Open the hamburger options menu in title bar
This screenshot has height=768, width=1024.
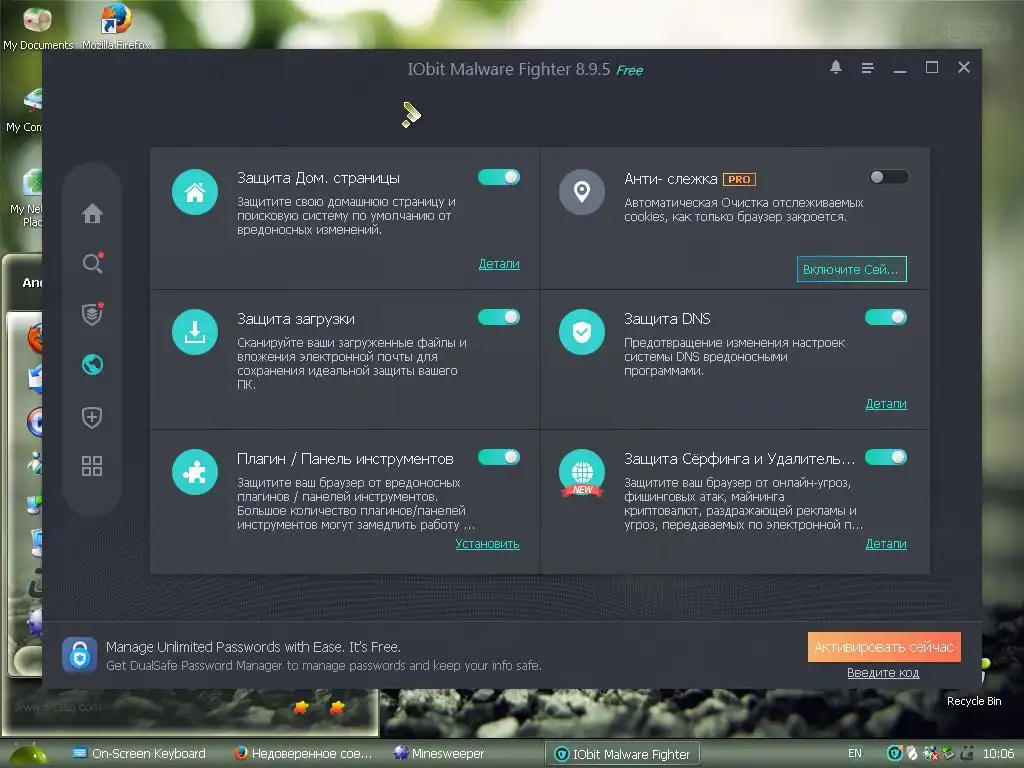click(867, 68)
